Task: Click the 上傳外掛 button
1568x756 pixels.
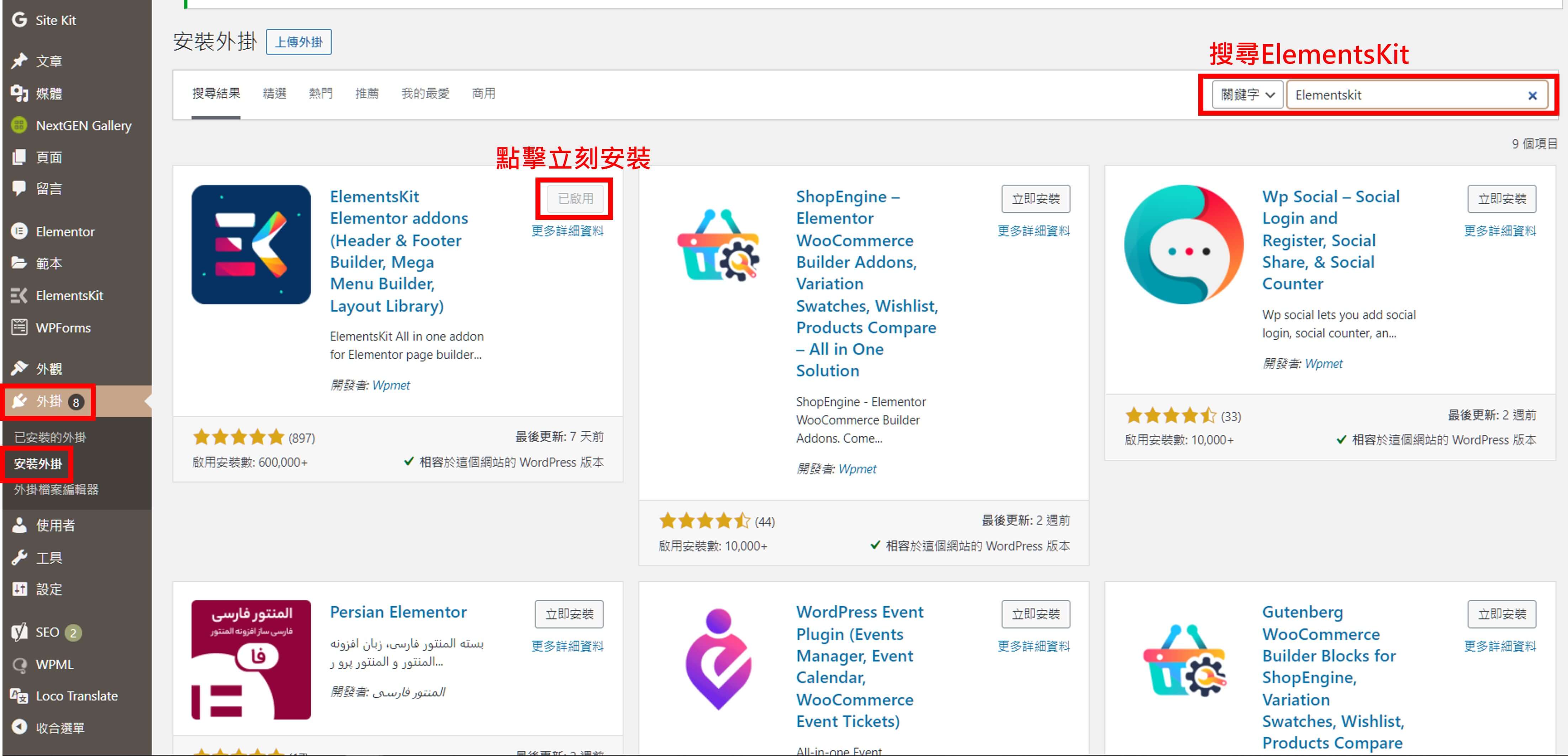Action: coord(299,42)
